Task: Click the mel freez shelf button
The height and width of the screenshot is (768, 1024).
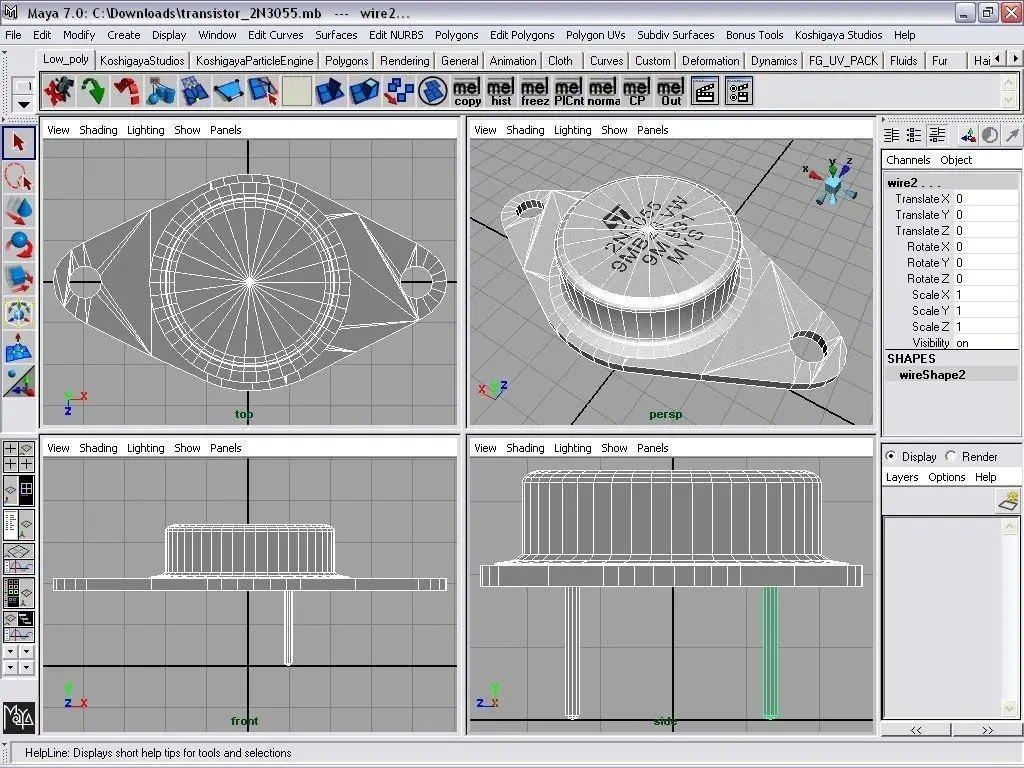Action: tap(535, 91)
